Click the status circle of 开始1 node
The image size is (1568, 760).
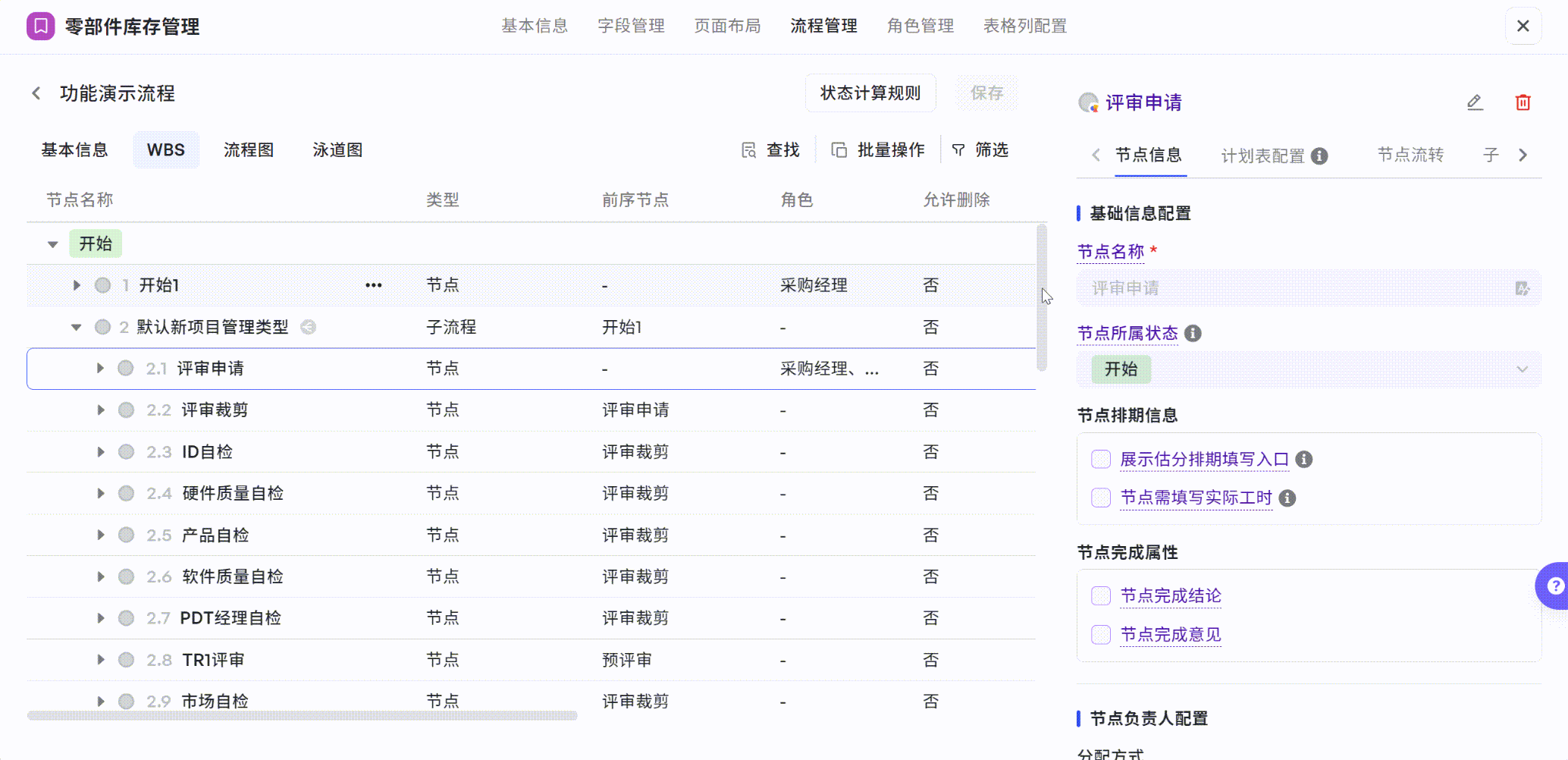tap(103, 285)
